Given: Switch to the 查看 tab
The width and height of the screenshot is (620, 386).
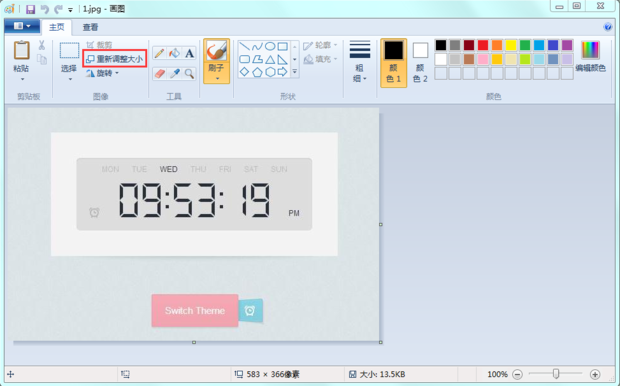Looking at the screenshot, I should coord(90,27).
